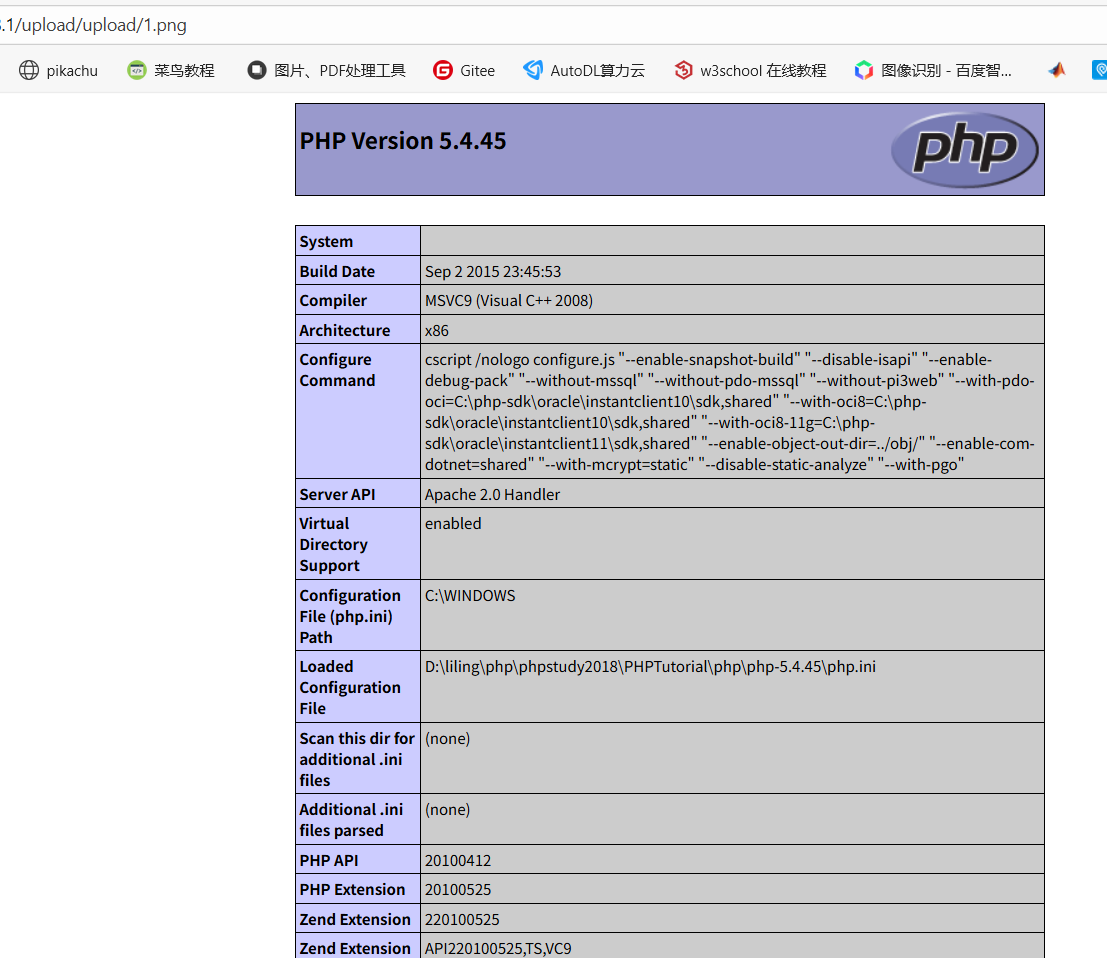Click the PHP API value 20100412

point(457,861)
